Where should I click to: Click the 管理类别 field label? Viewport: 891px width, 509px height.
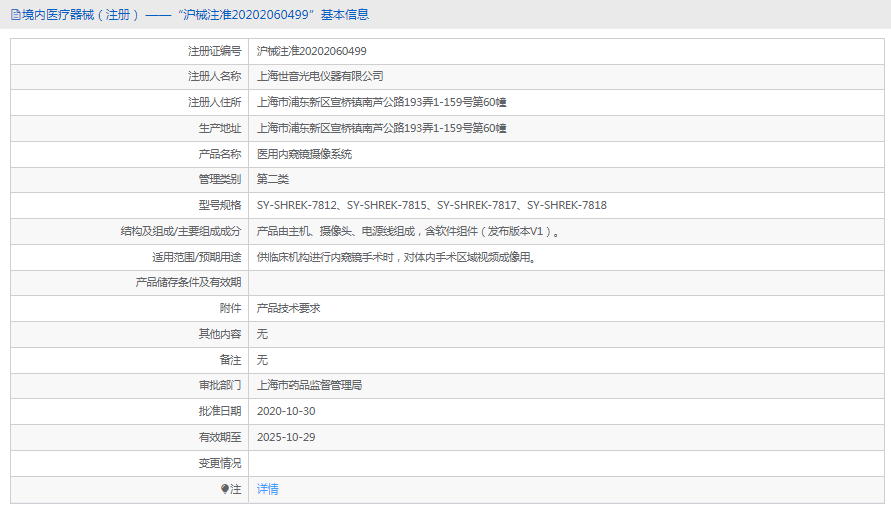tap(219, 180)
